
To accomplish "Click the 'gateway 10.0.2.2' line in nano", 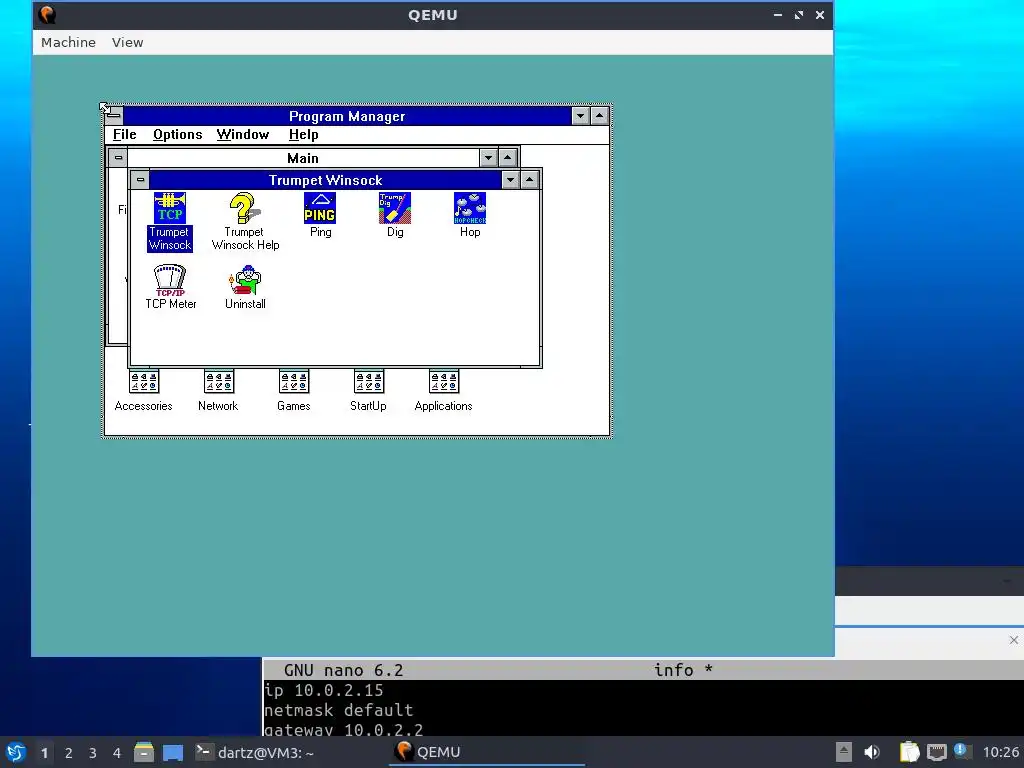I will (x=344, y=729).
